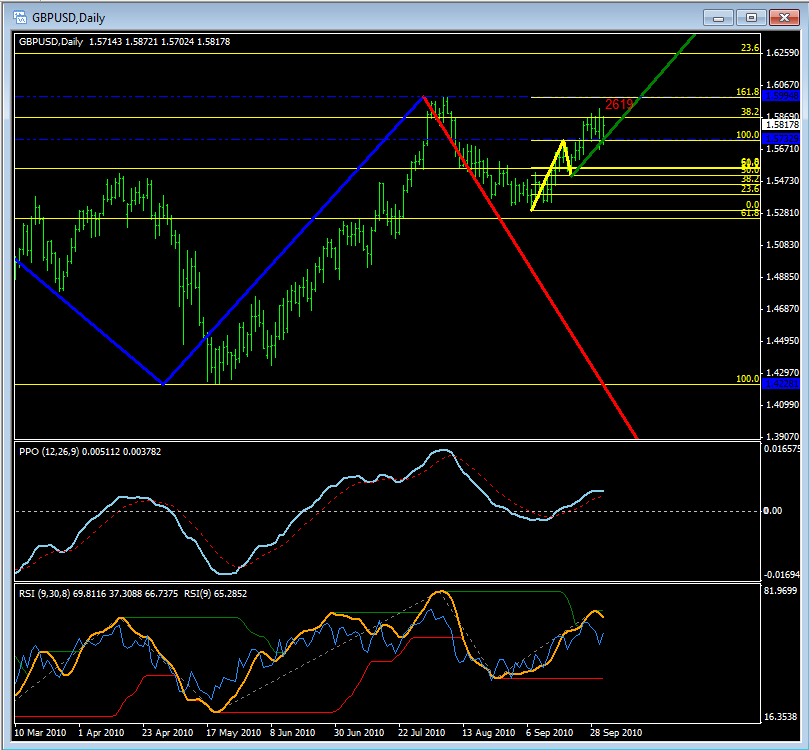Click the 28 Sep 2010 date label

point(612,731)
